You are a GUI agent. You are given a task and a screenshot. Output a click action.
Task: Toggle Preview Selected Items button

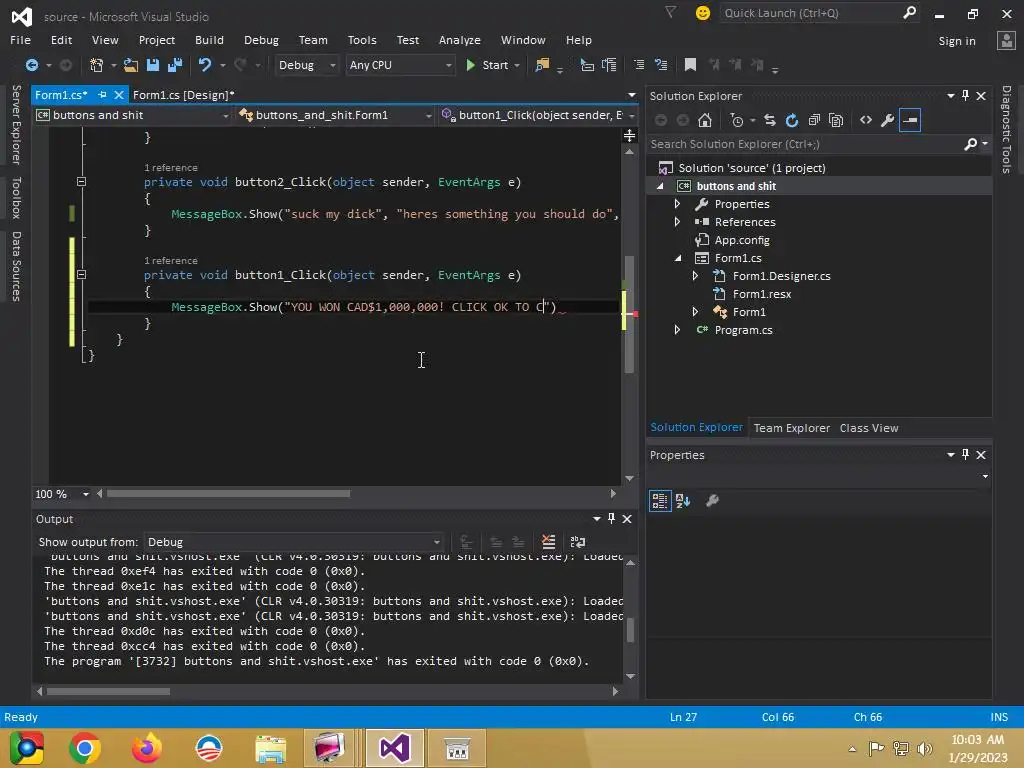pyautogui.click(x=910, y=120)
